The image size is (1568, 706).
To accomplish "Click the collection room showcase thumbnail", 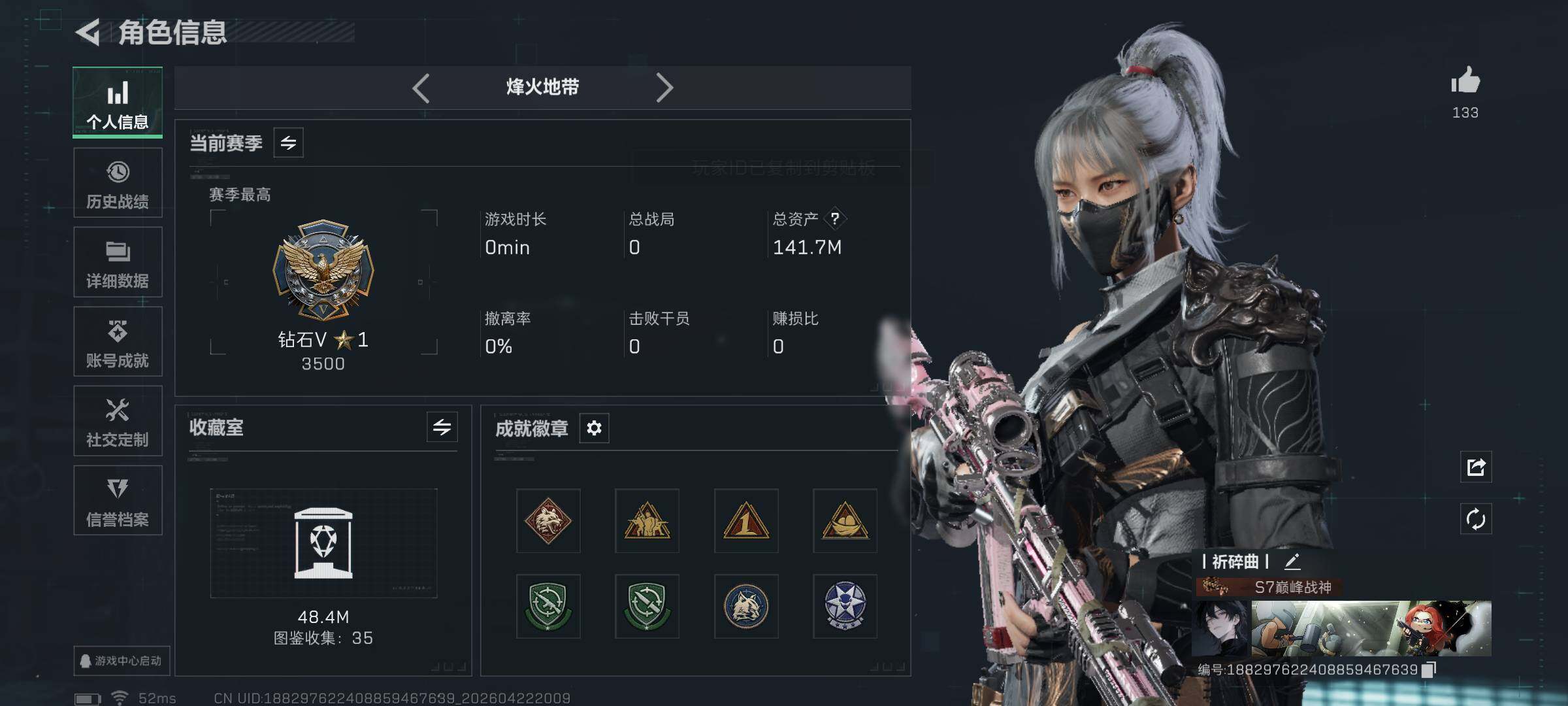I will coord(323,543).
